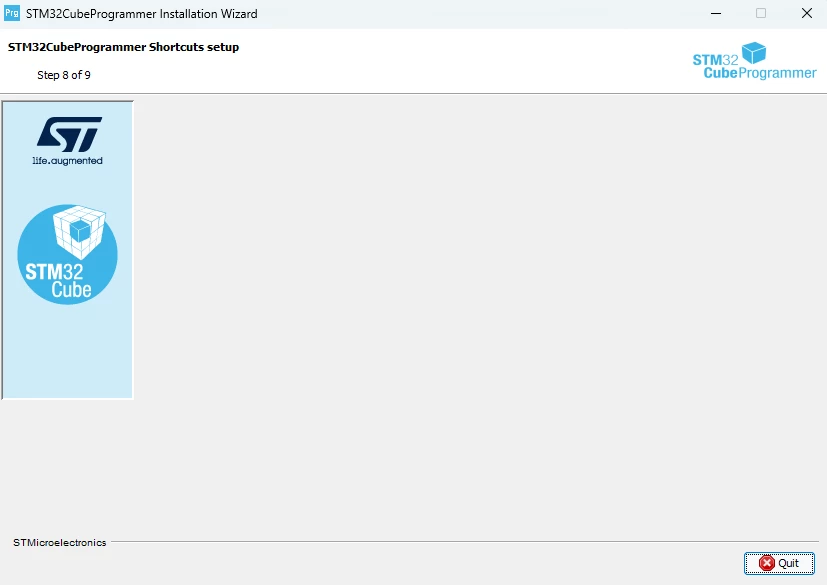This screenshot has height=585, width=827.
Task: Click the disabled maximize window button
Action: coord(761,13)
